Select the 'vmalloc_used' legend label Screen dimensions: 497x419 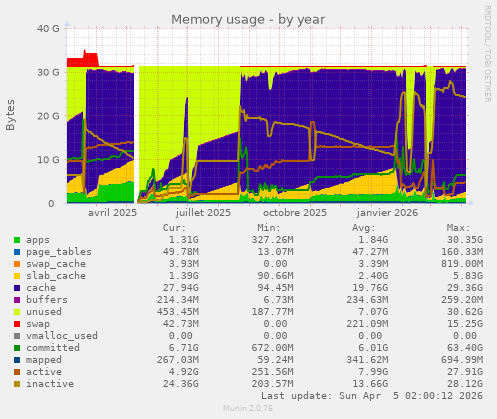(x=62, y=336)
